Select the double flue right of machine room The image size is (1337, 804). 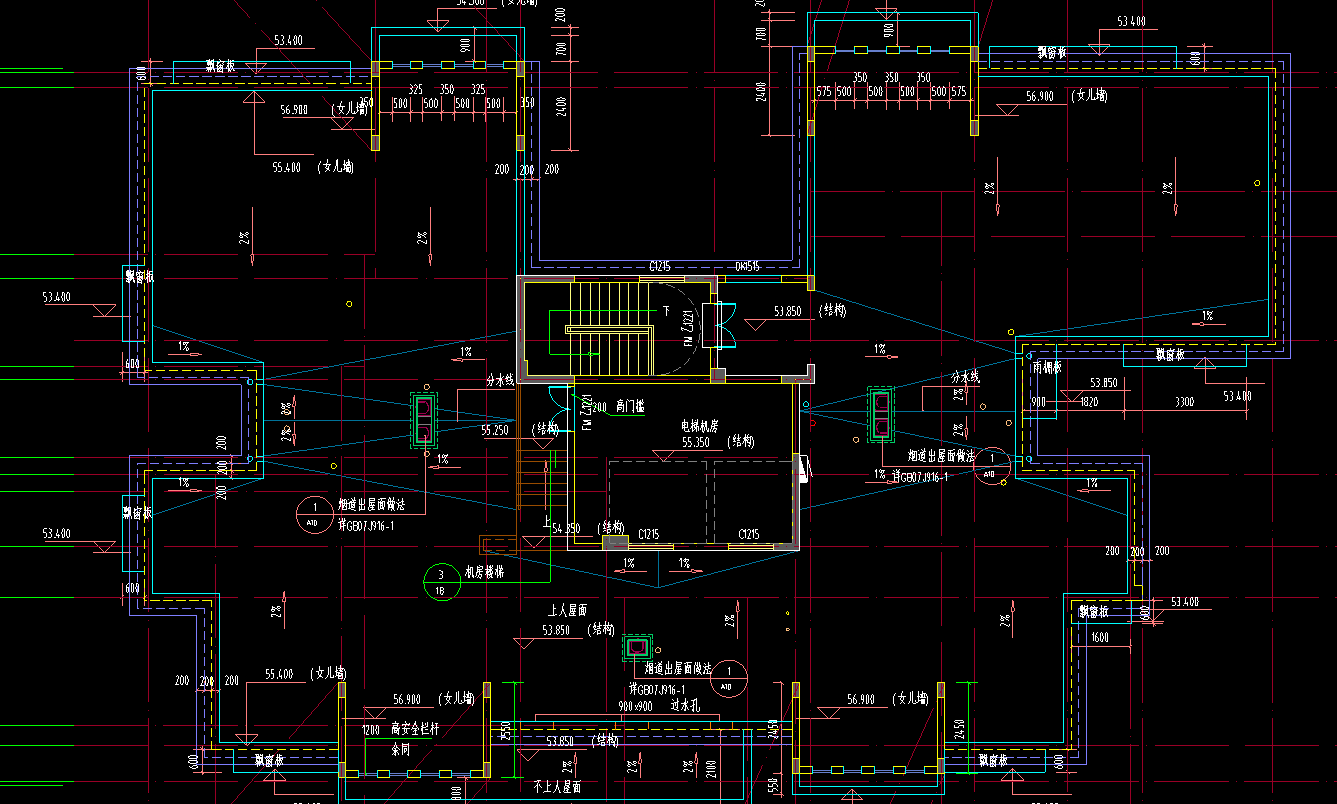[x=881, y=416]
